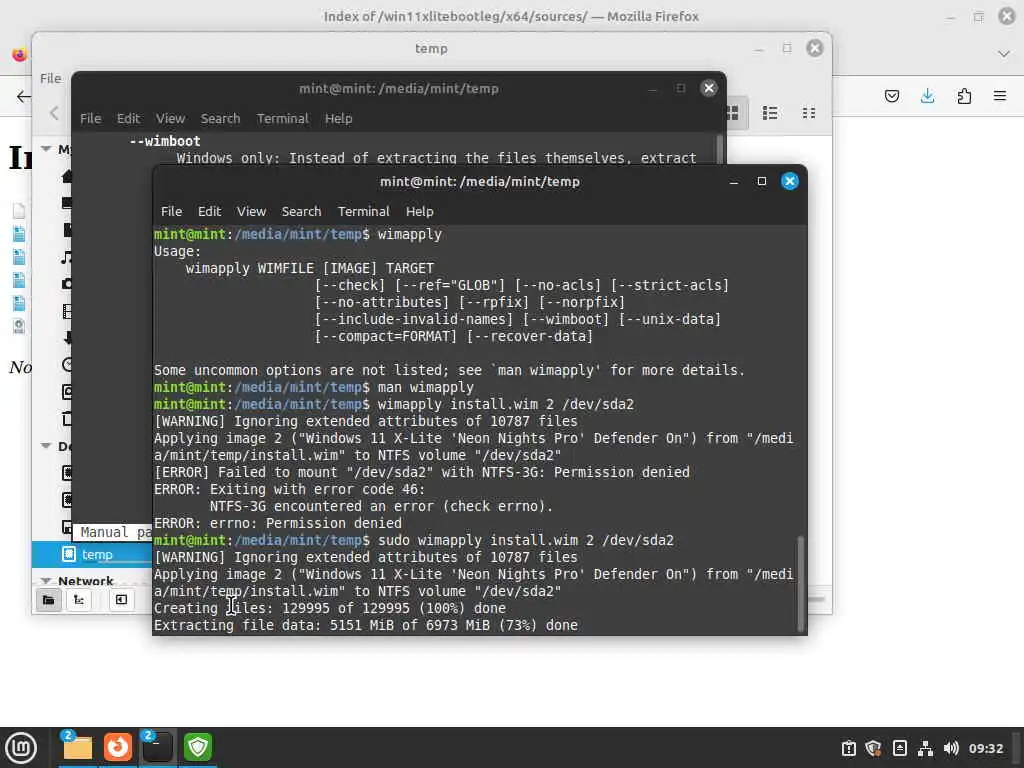Screen dimensions: 1024x768
Task: Open calendar from 09:32 clock
Action: coord(985,748)
